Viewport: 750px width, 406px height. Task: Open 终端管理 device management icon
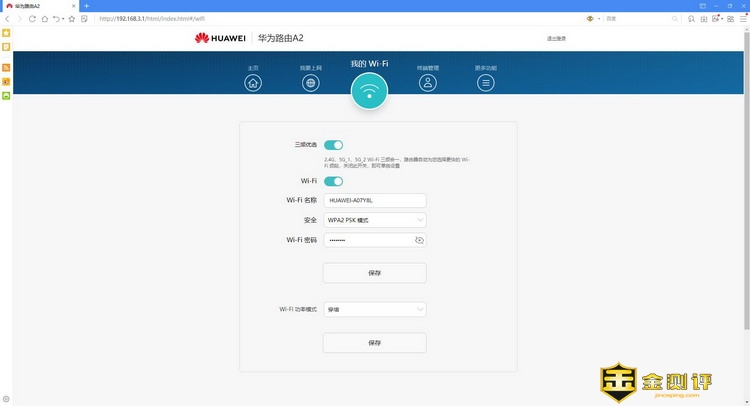(x=428, y=83)
